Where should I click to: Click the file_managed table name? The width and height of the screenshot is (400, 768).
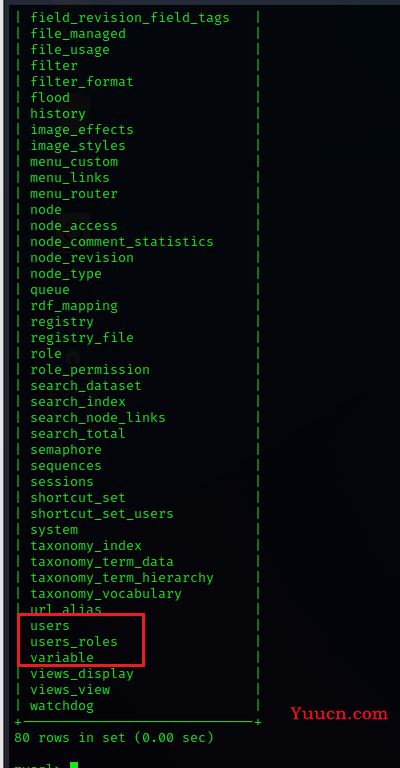pos(78,33)
